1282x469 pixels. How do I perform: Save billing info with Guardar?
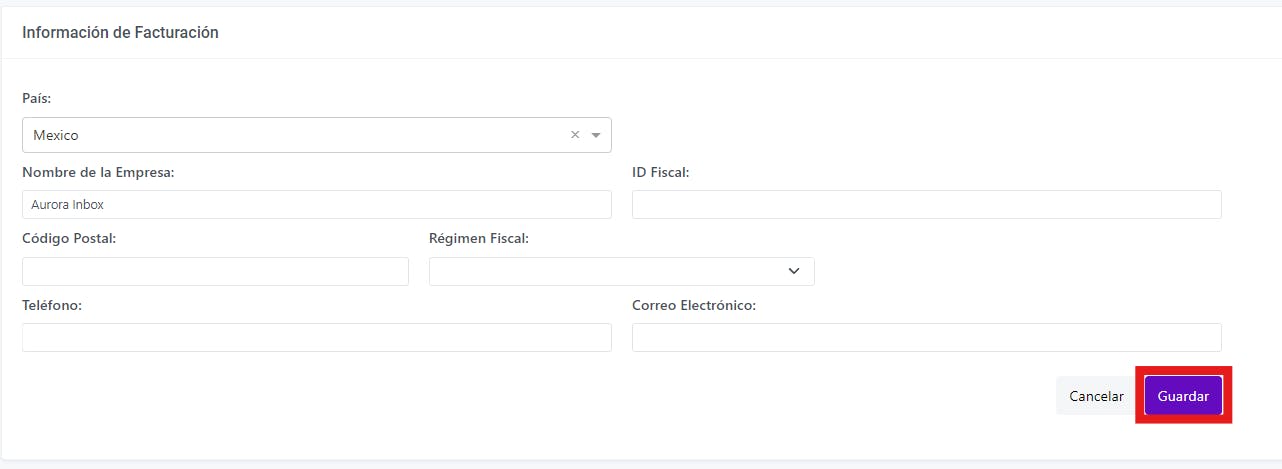(1183, 396)
